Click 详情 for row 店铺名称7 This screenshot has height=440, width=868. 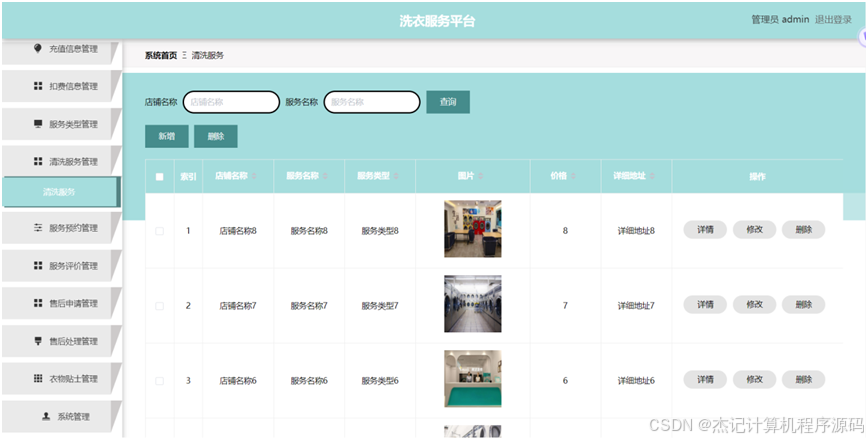click(x=705, y=304)
